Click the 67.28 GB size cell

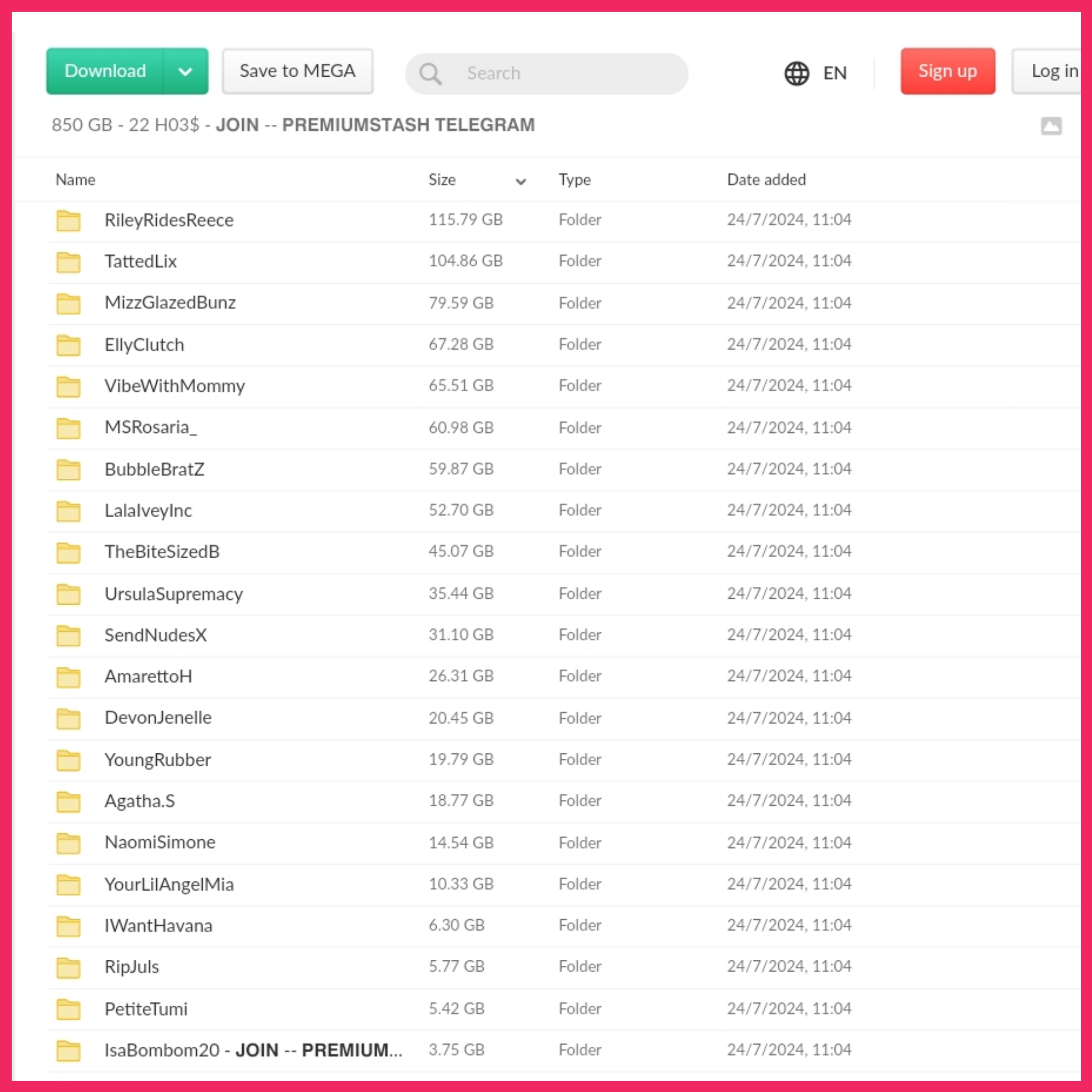tap(461, 344)
